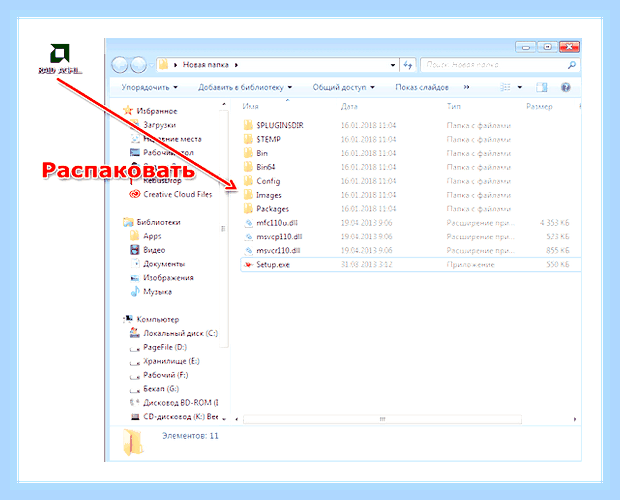Open the address bar history dropdown
The height and width of the screenshot is (500, 620).
[x=393, y=65]
